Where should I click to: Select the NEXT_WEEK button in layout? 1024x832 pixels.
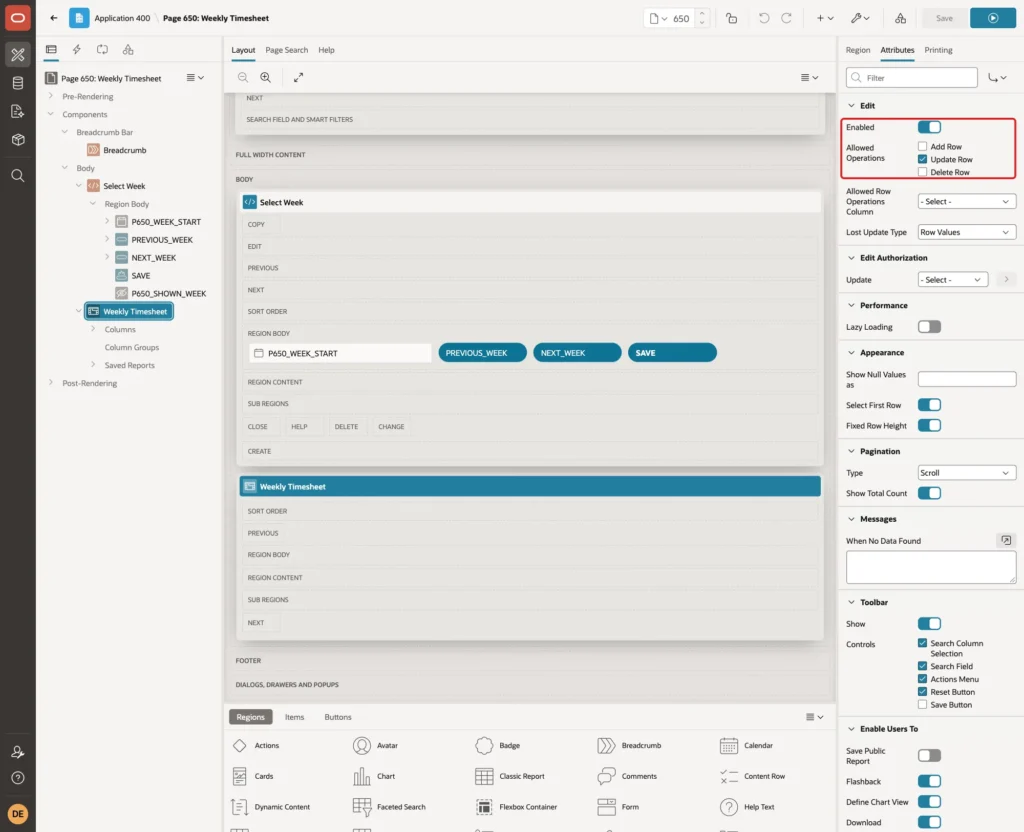pos(577,353)
